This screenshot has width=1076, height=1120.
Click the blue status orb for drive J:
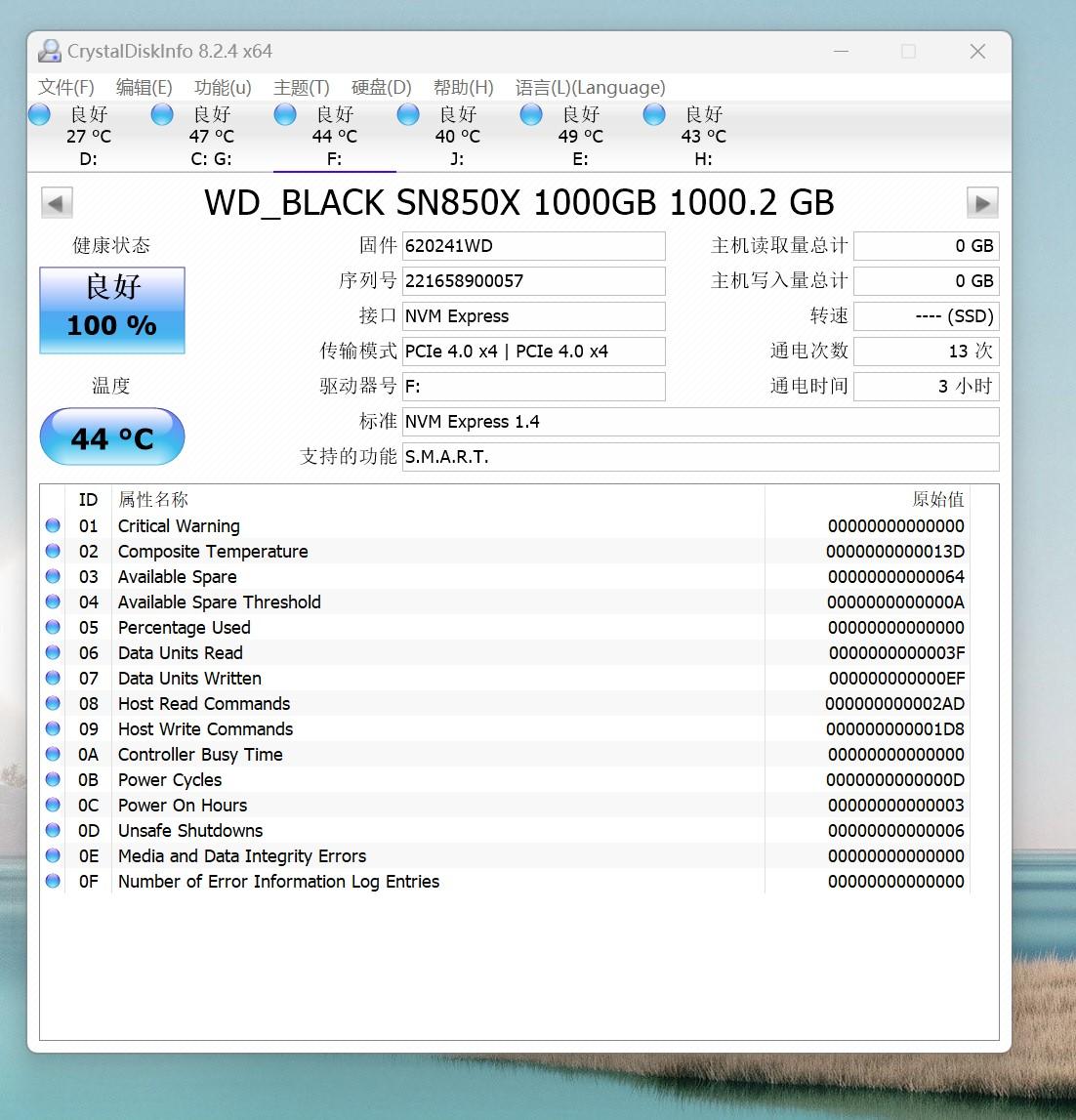pyautogui.click(x=408, y=114)
